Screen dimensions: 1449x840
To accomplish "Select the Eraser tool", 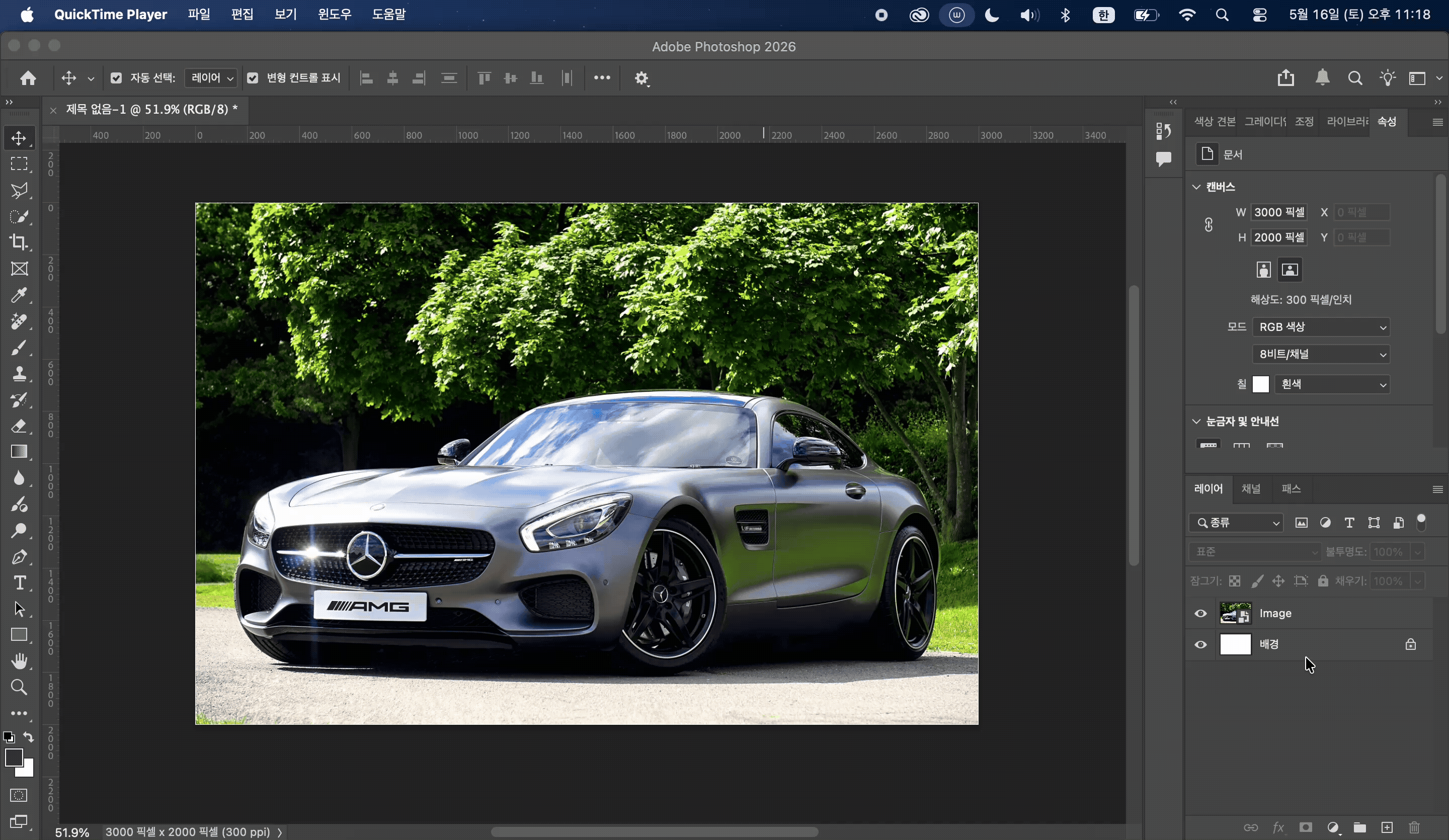I will coord(19,426).
